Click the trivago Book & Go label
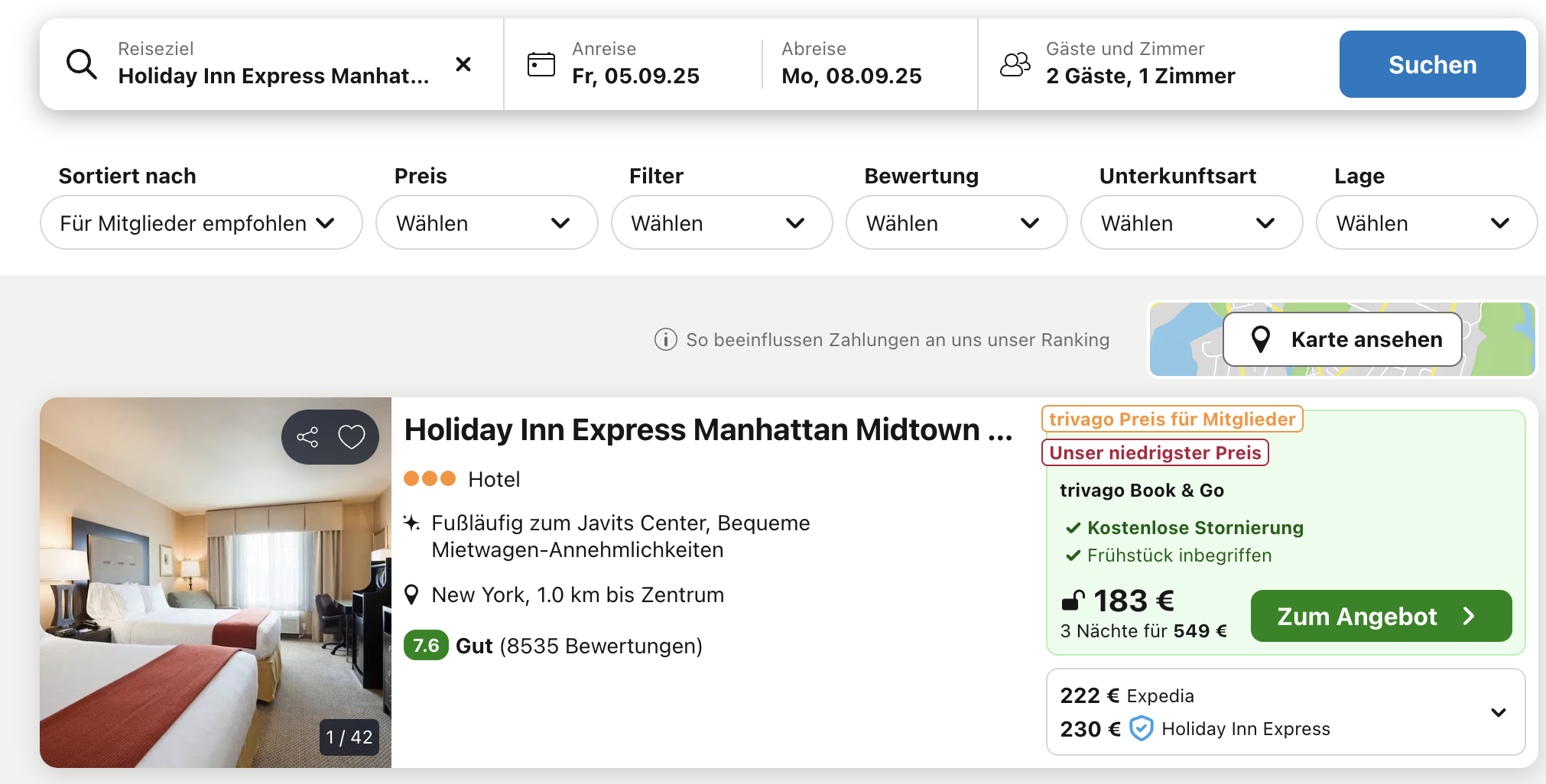The image size is (1546, 784). 1142,490
